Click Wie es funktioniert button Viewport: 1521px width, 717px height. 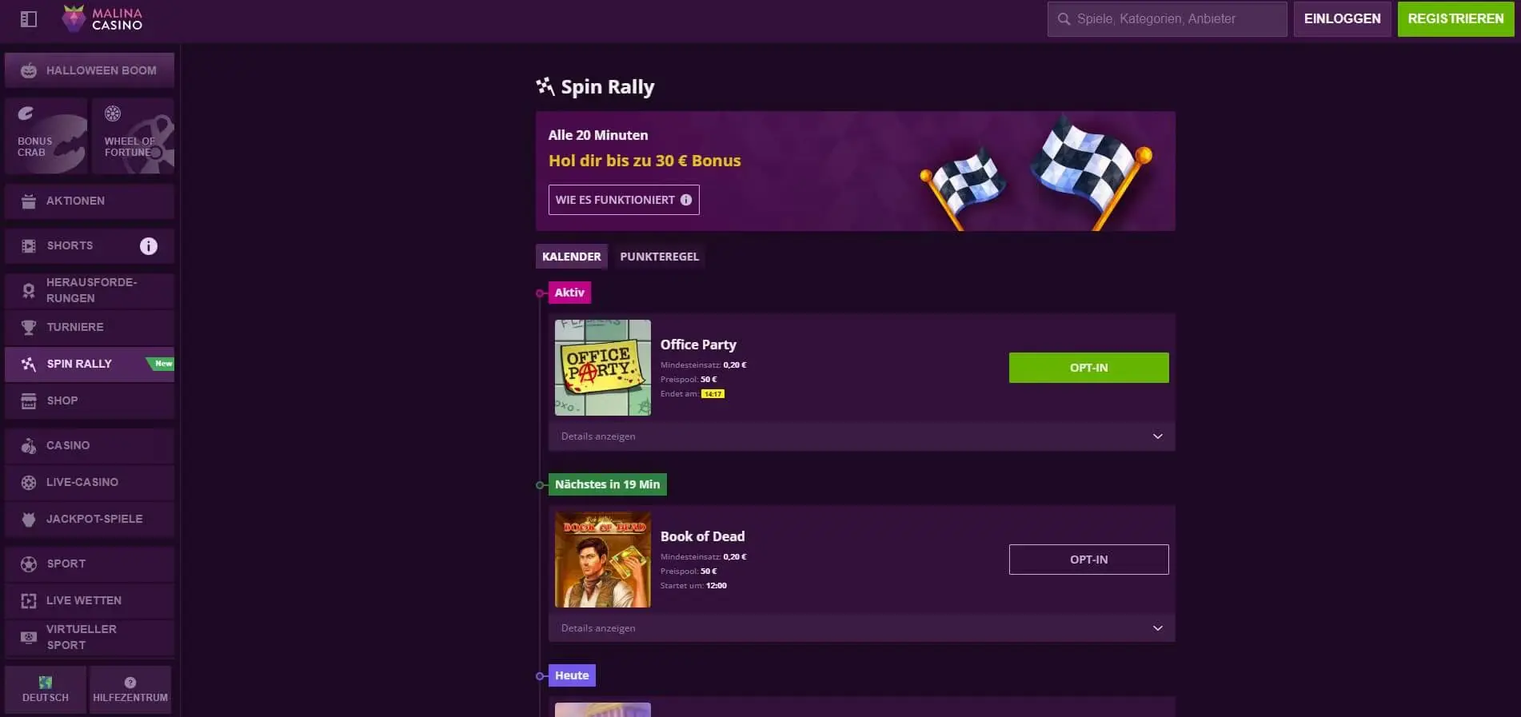pyautogui.click(x=623, y=200)
